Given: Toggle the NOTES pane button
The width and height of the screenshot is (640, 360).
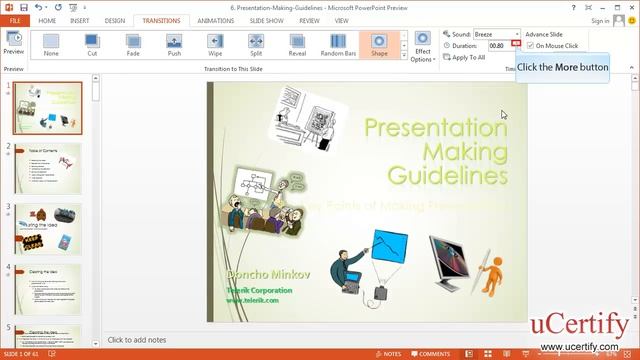Looking at the screenshot, I should pyautogui.click(x=388, y=354).
